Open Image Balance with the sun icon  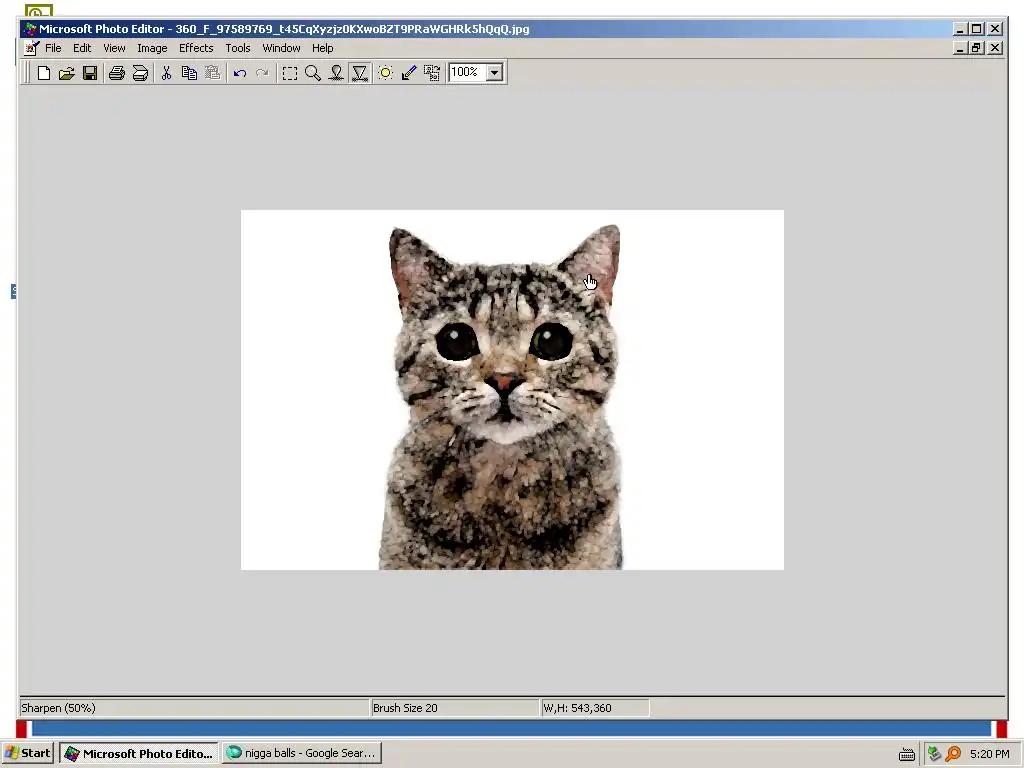pos(386,73)
